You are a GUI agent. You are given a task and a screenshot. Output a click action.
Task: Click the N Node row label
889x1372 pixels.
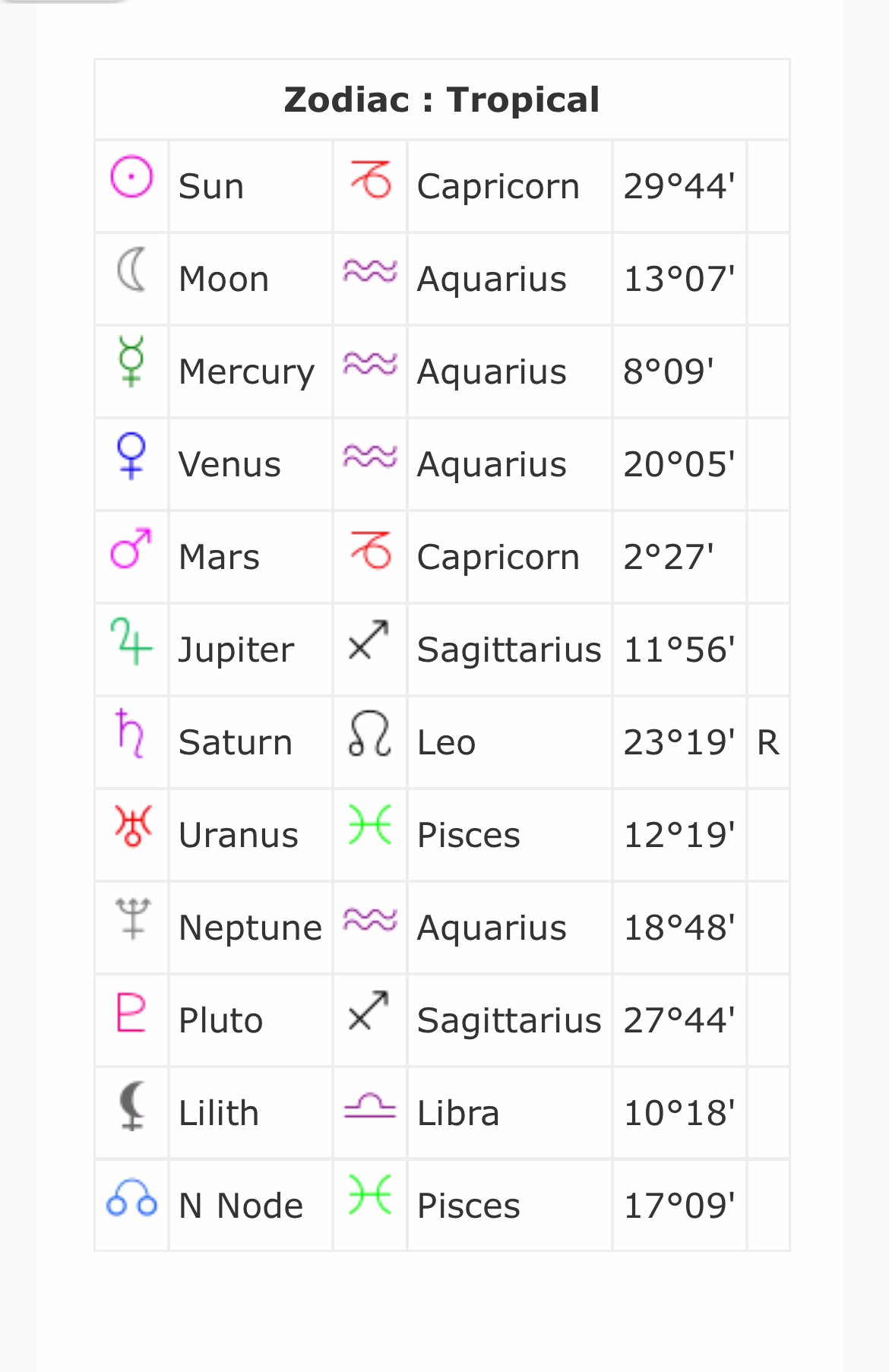coord(241,1206)
